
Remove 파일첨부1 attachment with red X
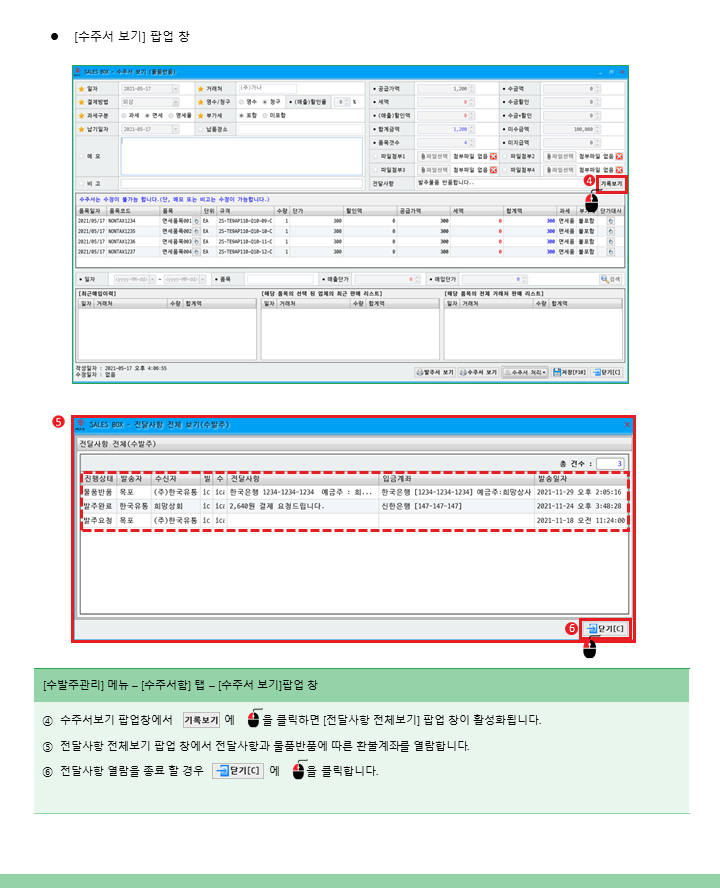[493, 156]
